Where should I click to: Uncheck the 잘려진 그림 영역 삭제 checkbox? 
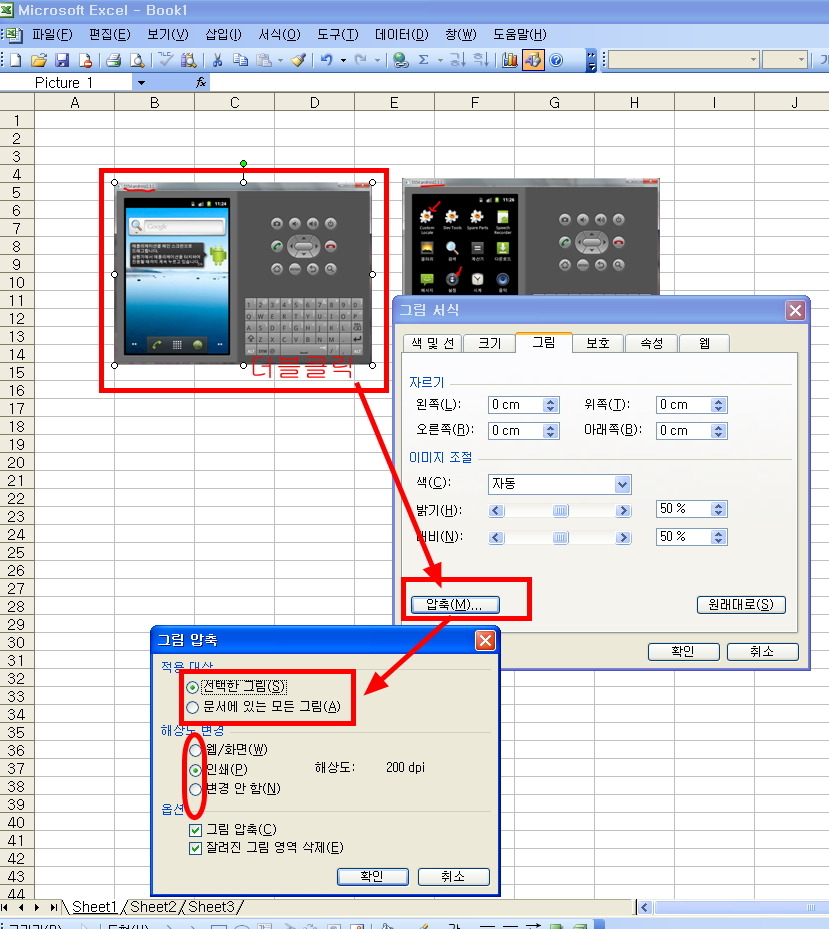click(195, 848)
